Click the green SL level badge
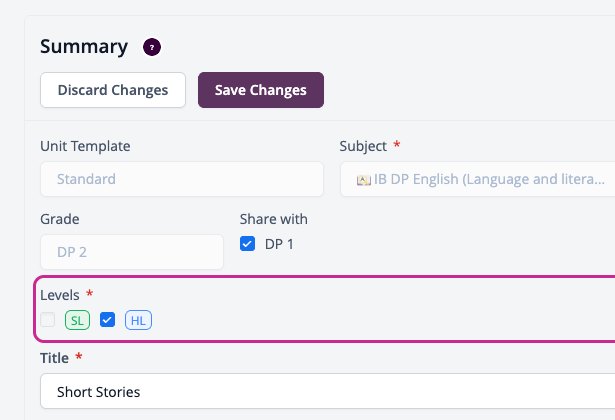Screen dimensions: 615x420 [77, 320]
